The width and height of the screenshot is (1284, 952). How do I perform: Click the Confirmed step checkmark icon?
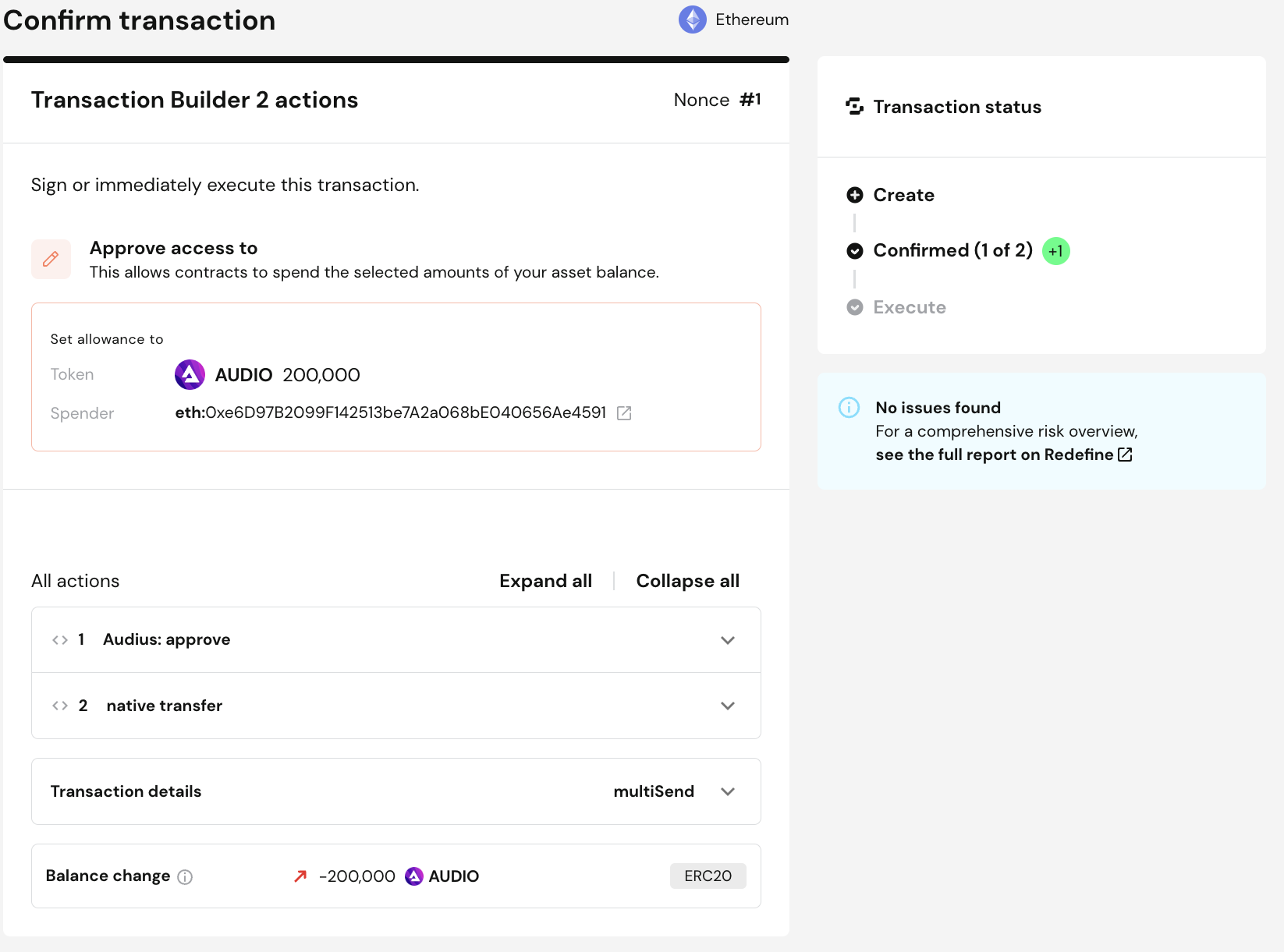(x=855, y=251)
